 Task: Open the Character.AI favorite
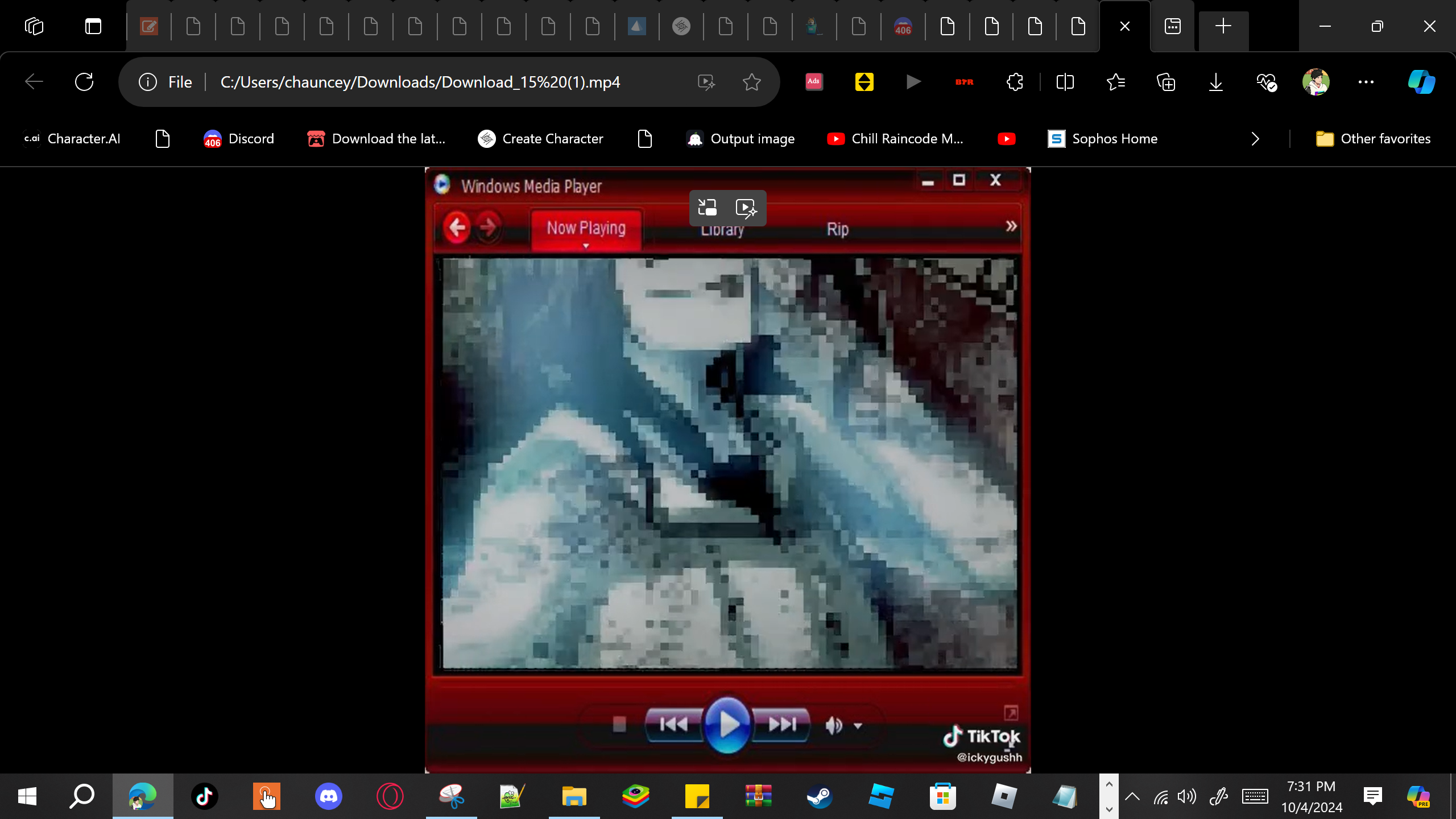click(x=72, y=139)
